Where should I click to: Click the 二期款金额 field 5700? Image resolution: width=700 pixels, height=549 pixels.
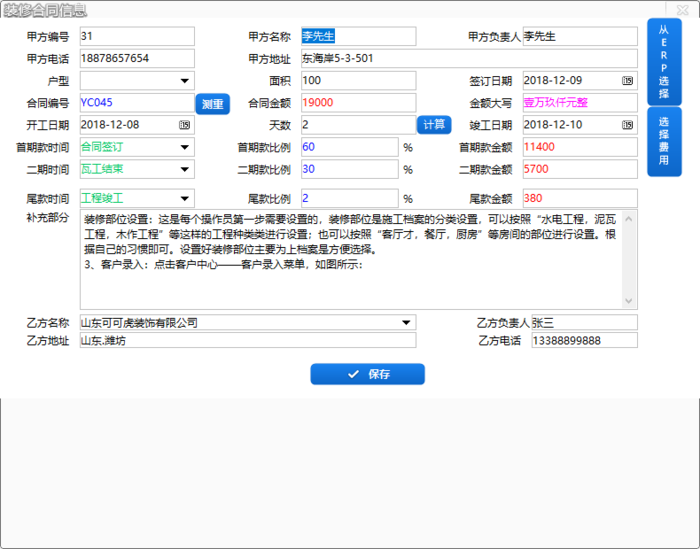click(x=580, y=170)
